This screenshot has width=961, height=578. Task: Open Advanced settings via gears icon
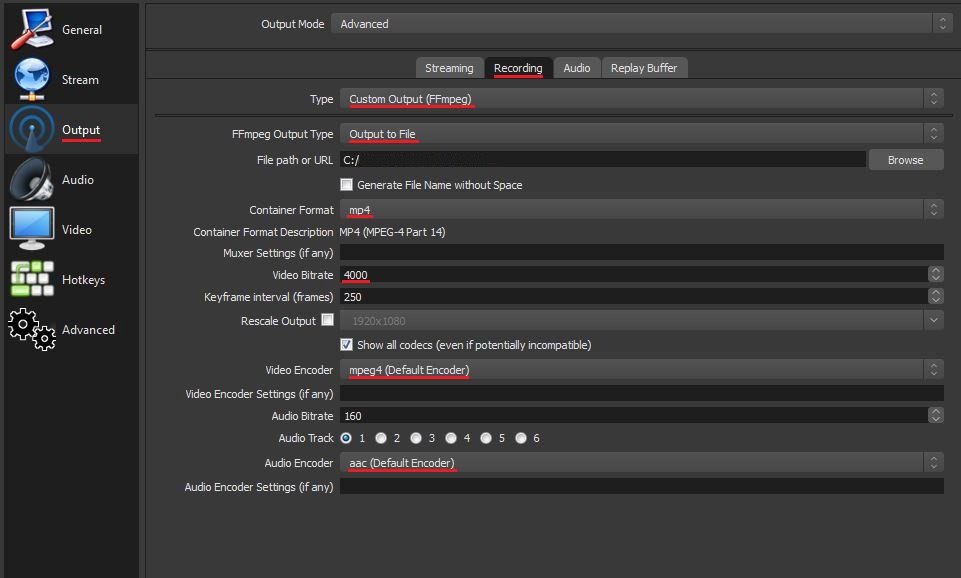pos(32,330)
